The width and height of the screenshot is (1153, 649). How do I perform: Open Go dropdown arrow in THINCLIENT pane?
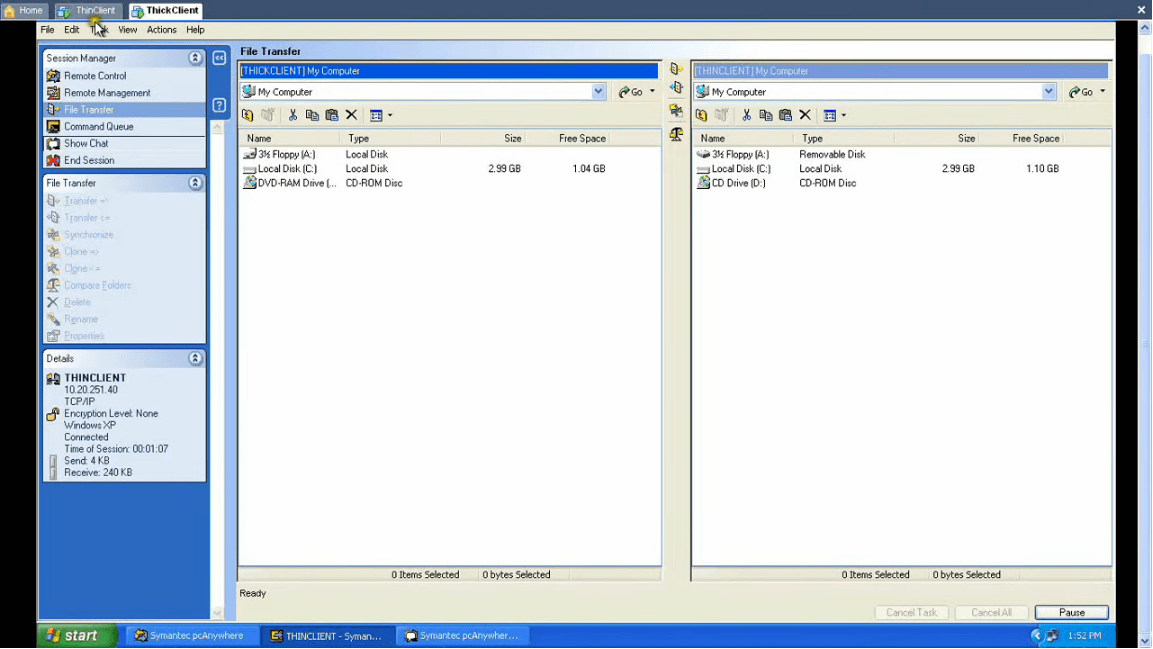click(1102, 92)
